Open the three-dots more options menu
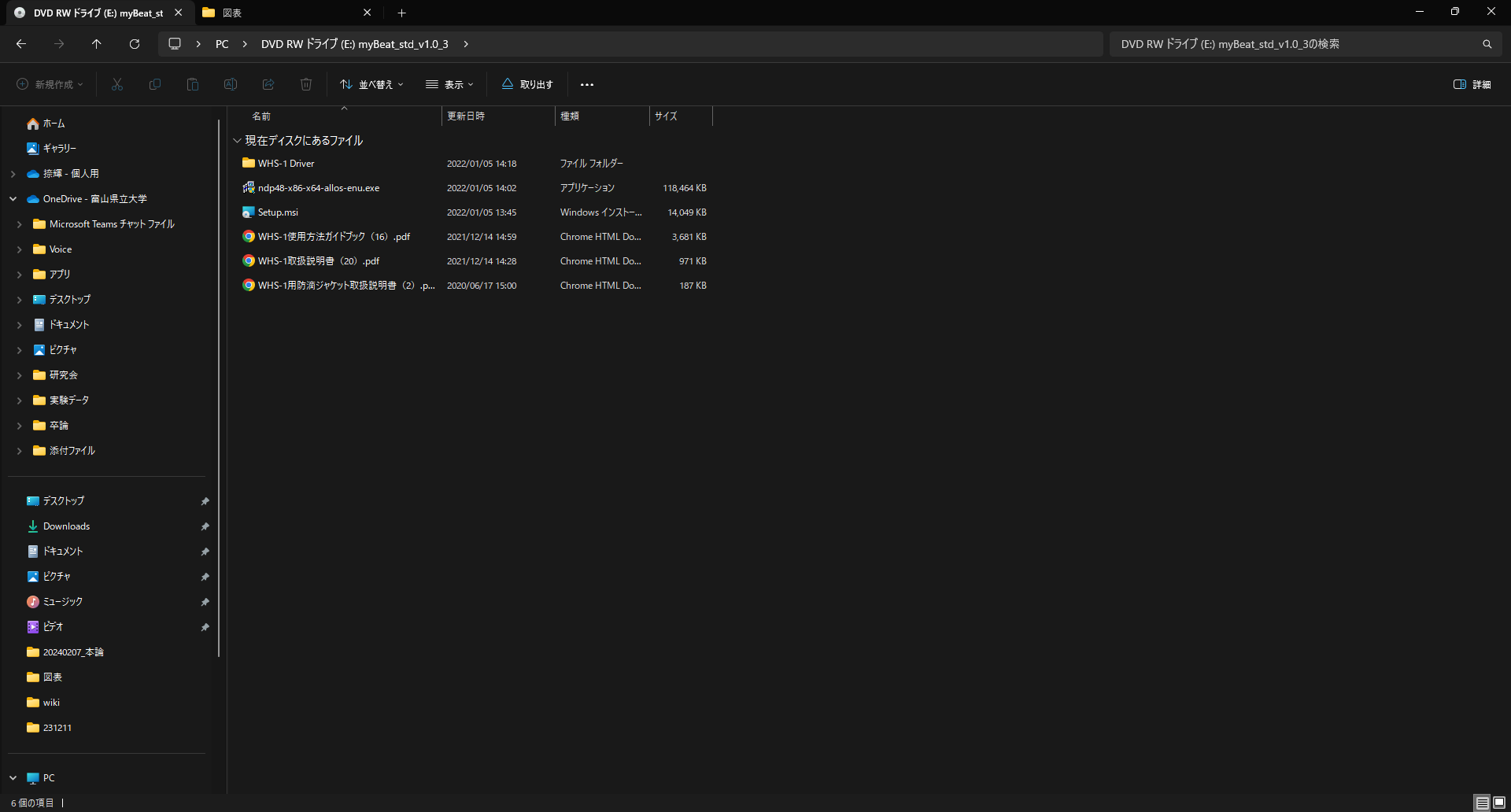 click(x=587, y=84)
